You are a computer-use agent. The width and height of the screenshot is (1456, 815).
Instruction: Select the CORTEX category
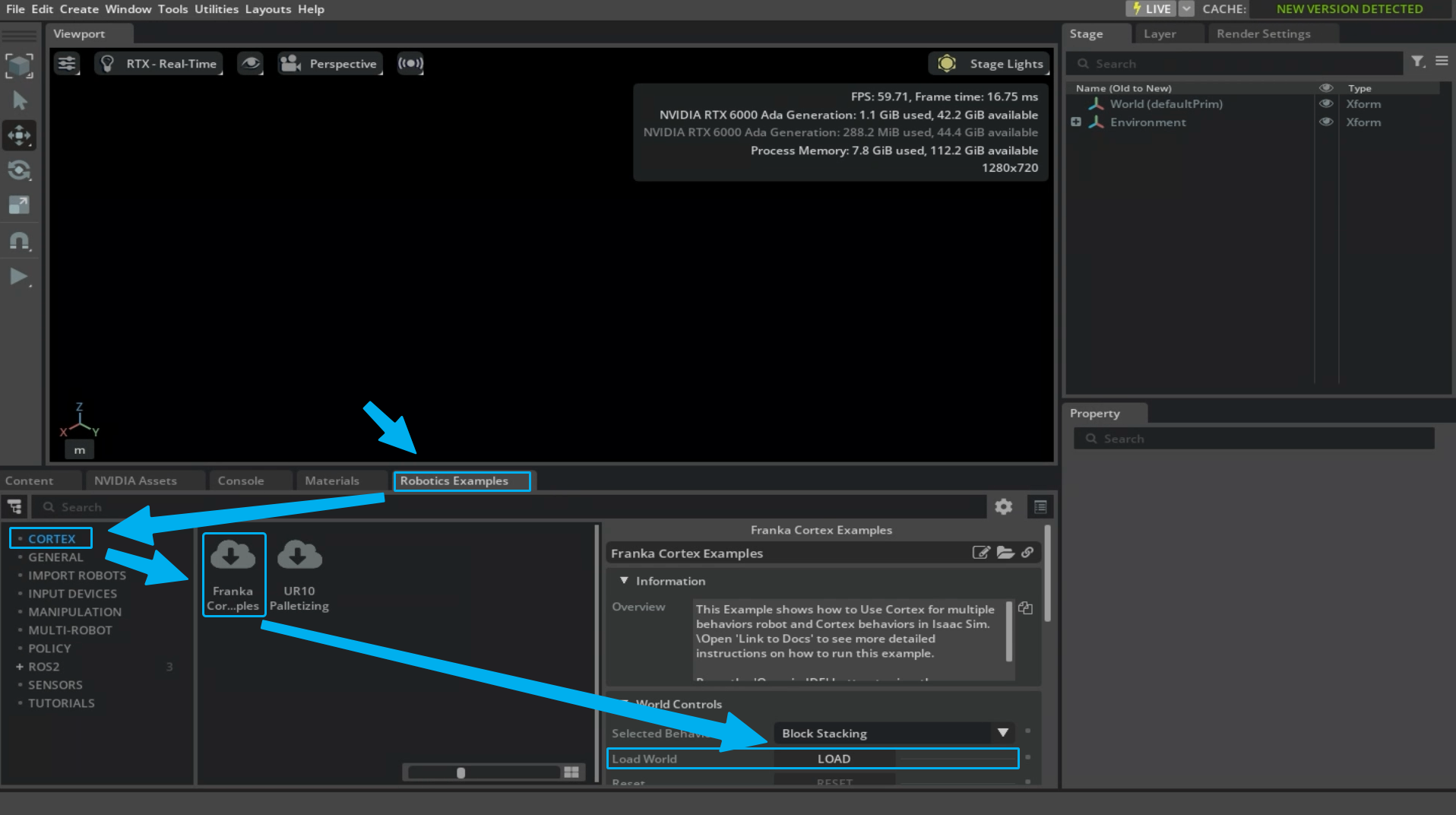pos(52,538)
